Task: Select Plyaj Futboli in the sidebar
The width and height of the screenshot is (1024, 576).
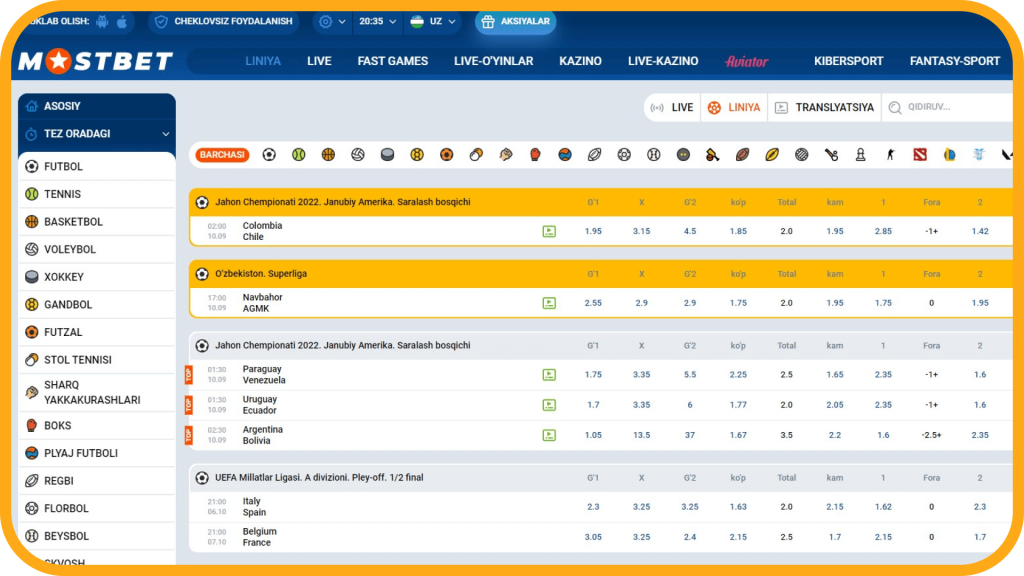Action: [x=97, y=453]
